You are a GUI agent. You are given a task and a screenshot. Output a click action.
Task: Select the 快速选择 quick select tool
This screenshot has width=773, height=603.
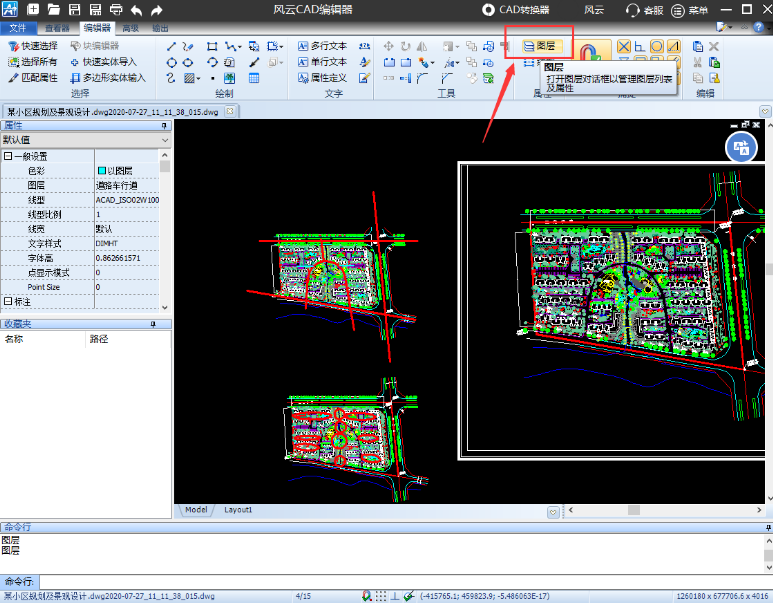pyautogui.click(x=32, y=46)
